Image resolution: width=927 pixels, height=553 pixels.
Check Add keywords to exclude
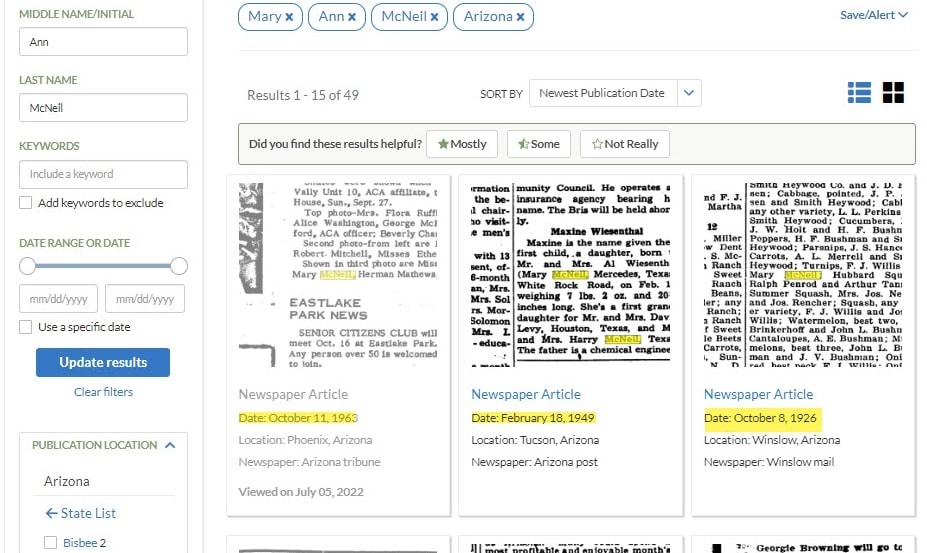(x=25, y=203)
